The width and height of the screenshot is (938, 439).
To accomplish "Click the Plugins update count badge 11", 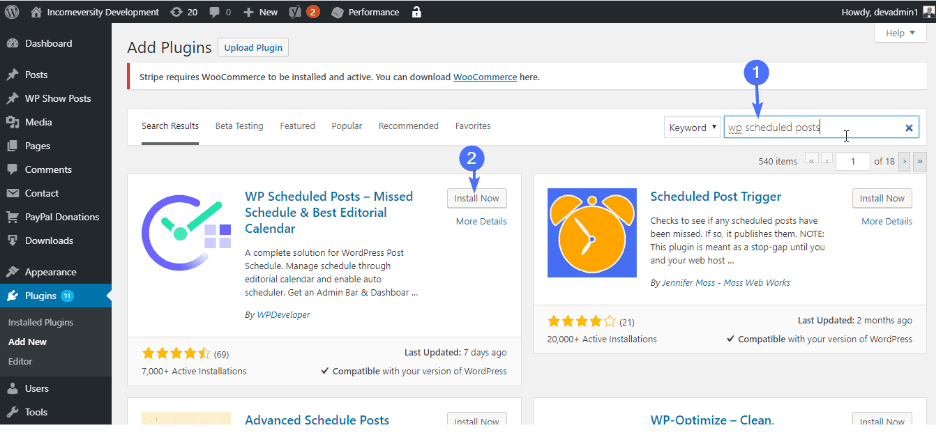I will pos(67,296).
